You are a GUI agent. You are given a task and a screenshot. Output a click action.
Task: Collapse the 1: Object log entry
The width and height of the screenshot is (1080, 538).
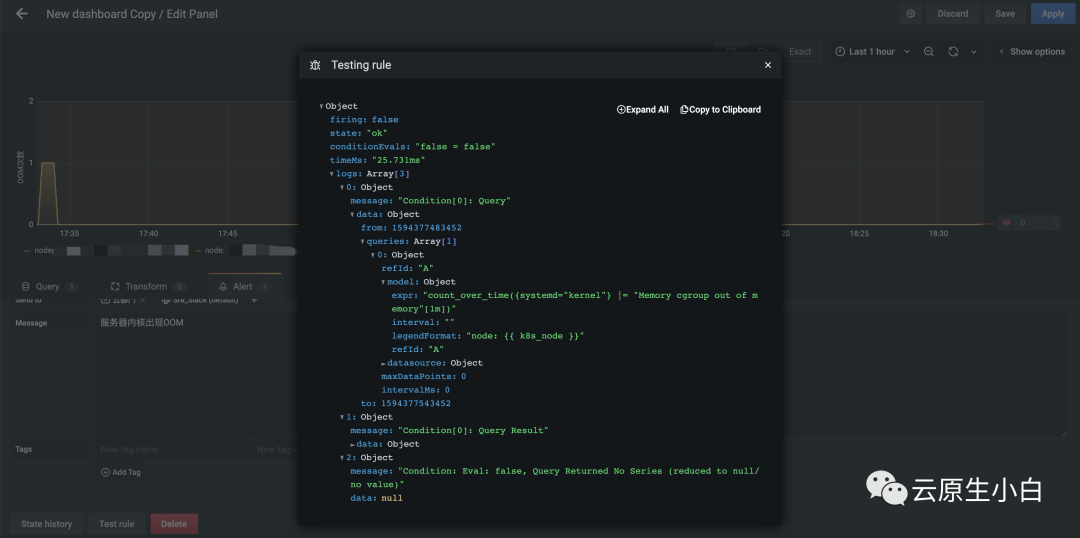tap(342, 417)
